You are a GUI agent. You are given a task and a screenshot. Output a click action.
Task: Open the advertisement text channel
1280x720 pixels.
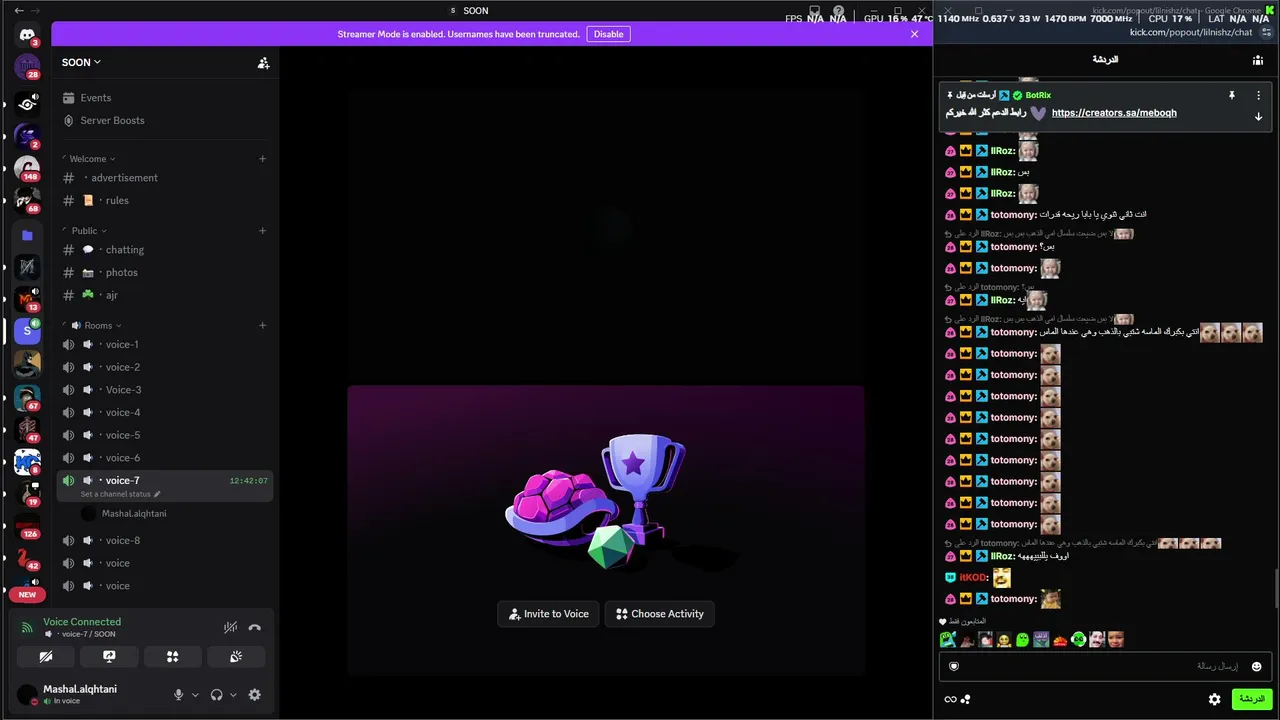(x=165, y=178)
